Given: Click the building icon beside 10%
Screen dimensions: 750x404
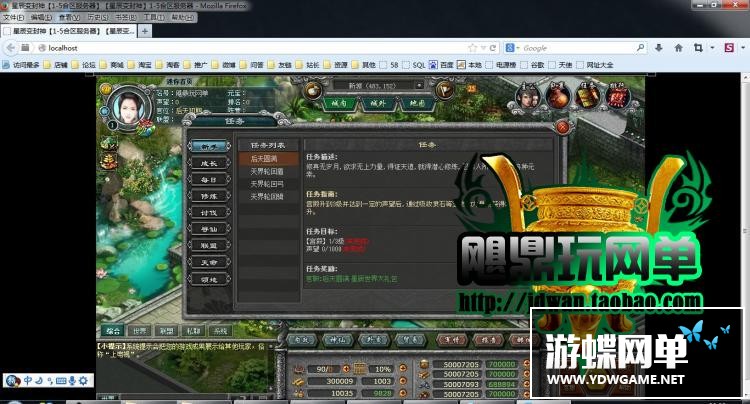Looking at the screenshot, I should [x=360, y=369].
